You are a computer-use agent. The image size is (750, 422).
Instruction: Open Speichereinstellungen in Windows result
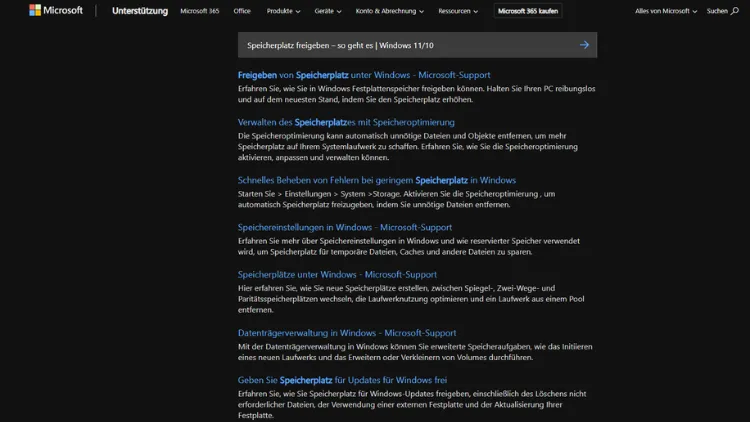click(345, 227)
